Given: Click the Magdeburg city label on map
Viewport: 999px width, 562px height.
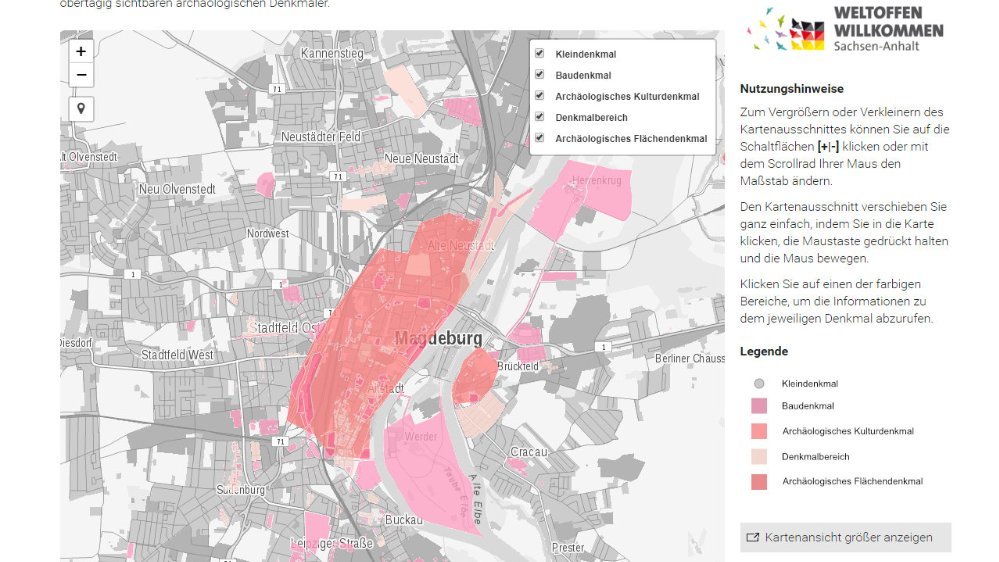Looking at the screenshot, I should pyautogui.click(x=438, y=338).
